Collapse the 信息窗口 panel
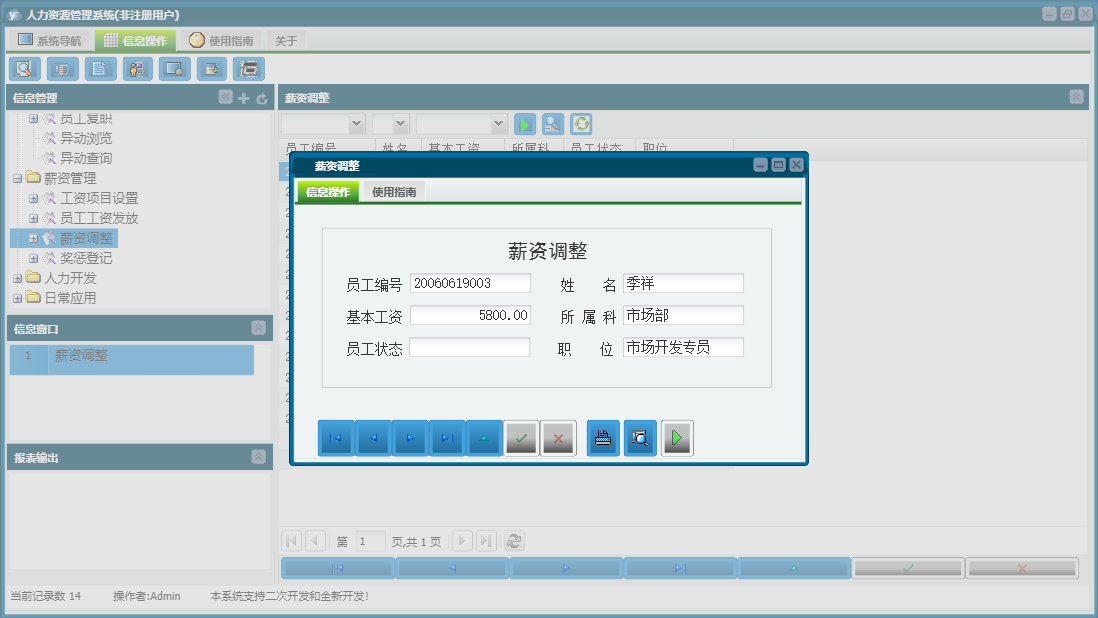 pos(258,328)
